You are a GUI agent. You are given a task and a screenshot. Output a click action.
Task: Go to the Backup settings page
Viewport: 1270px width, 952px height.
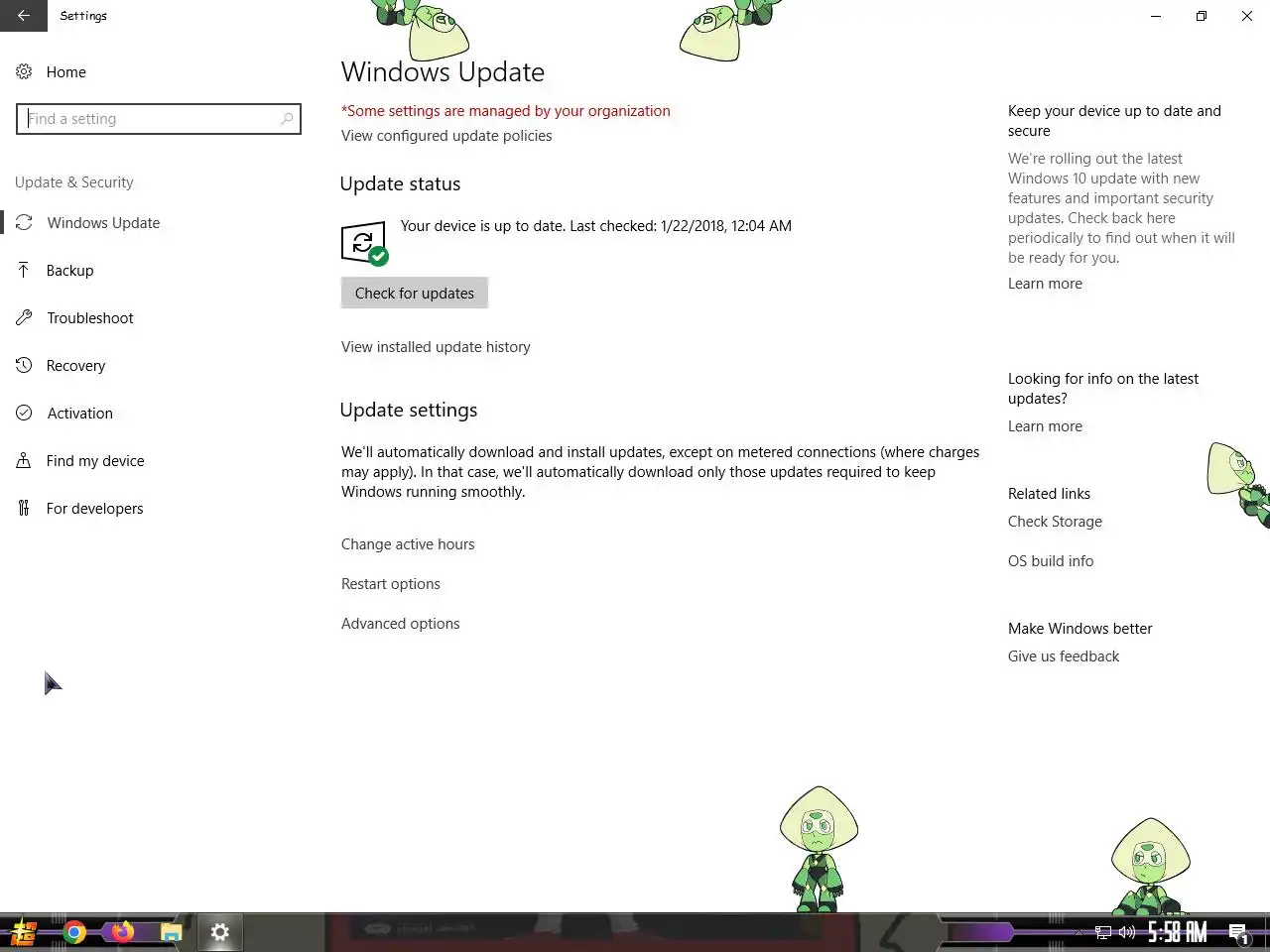click(69, 271)
